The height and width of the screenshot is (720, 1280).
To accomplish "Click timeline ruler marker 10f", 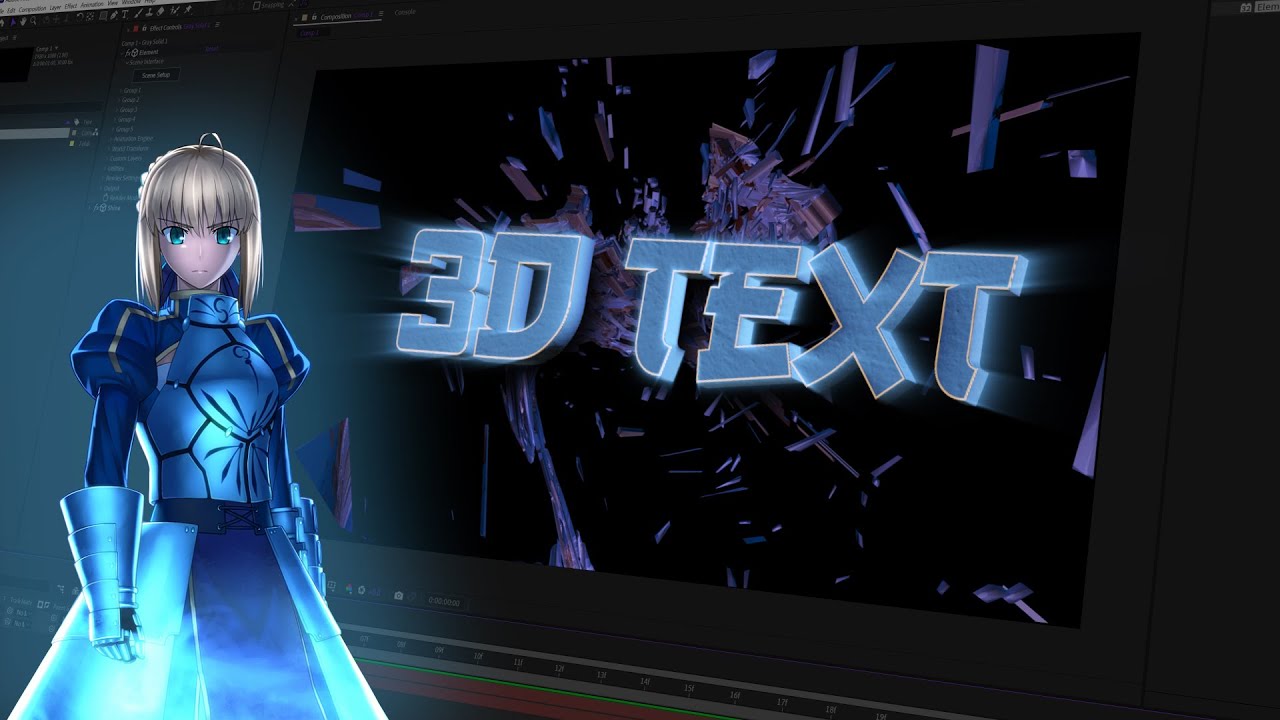I will click(478, 657).
